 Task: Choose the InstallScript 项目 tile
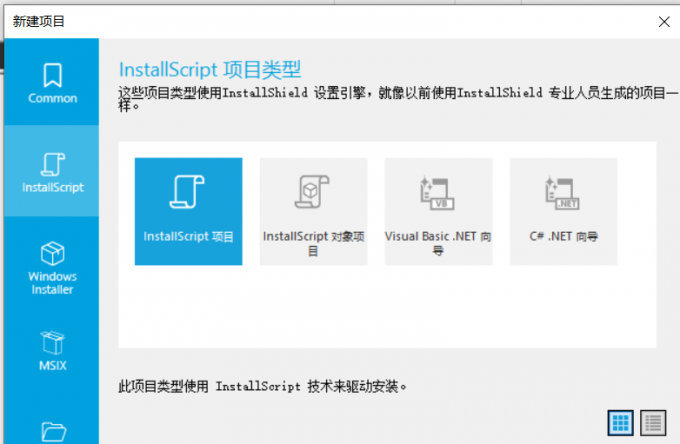point(188,211)
